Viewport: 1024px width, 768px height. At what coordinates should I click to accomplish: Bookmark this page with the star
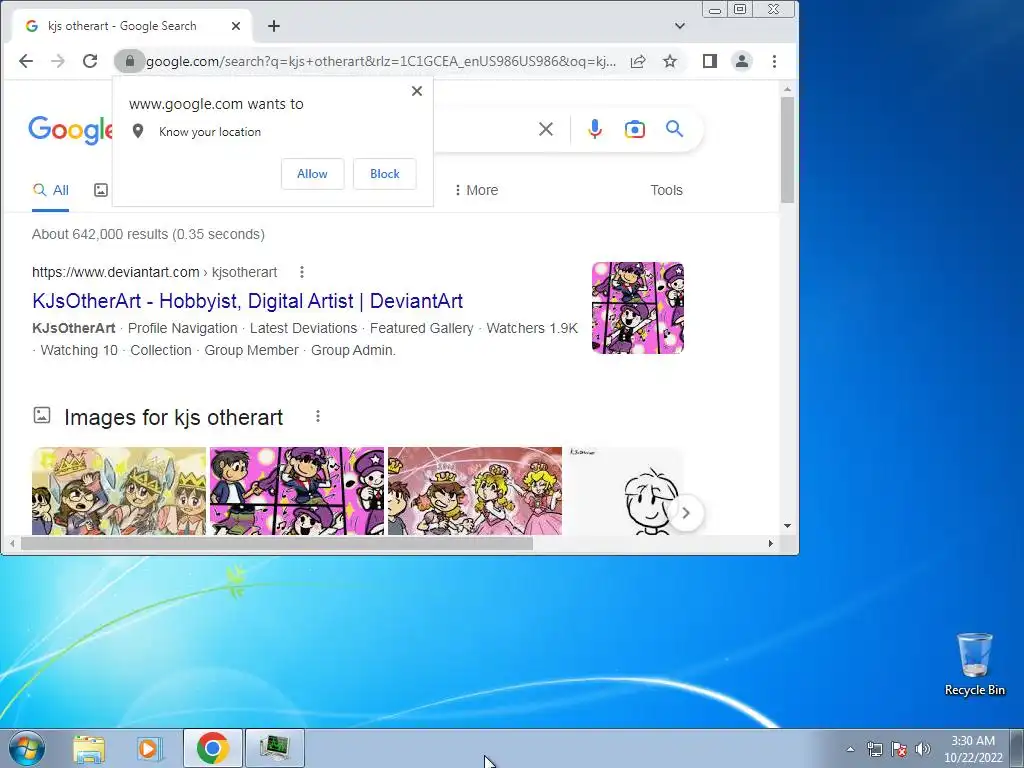pyautogui.click(x=670, y=61)
